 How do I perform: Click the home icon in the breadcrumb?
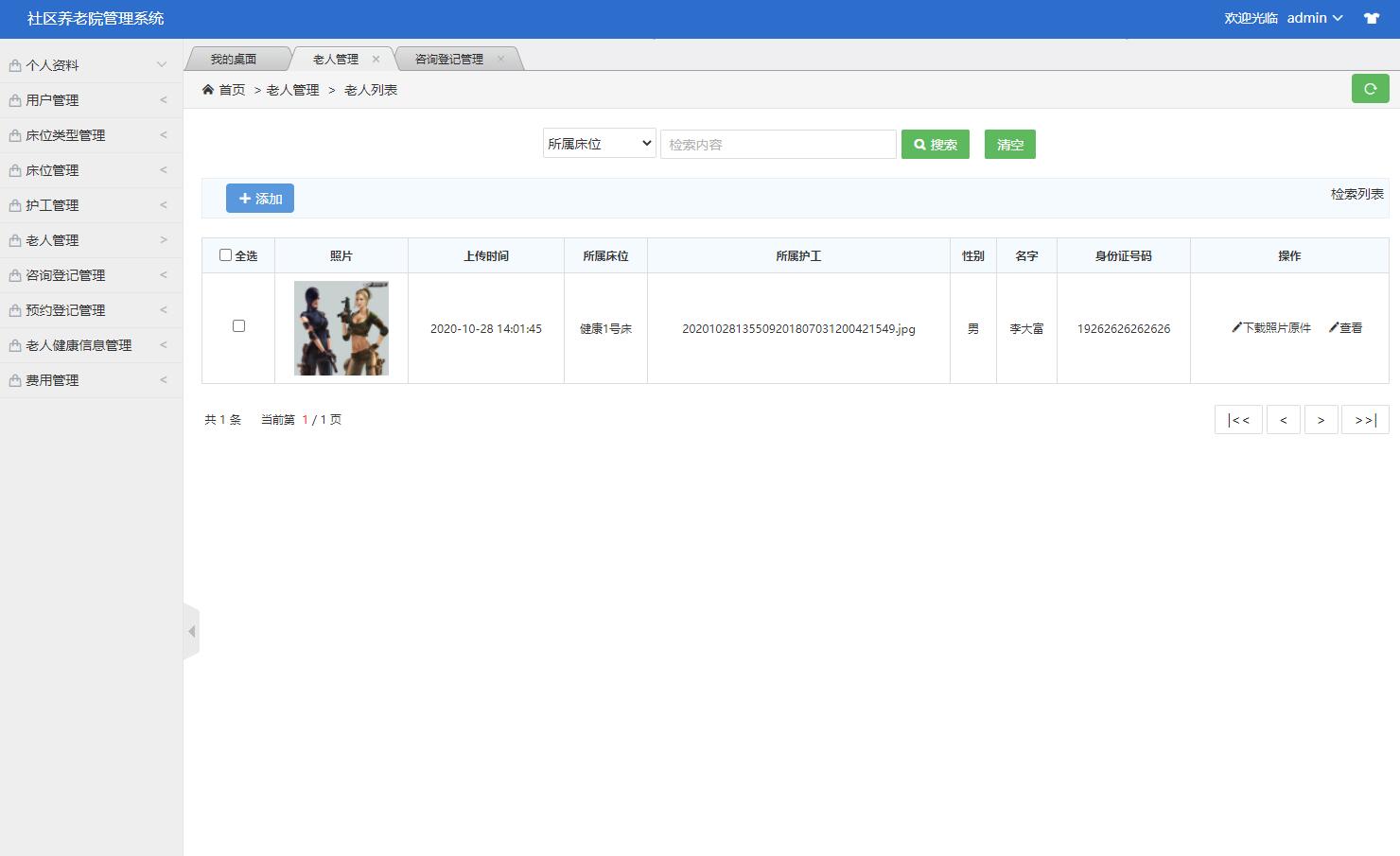[x=206, y=89]
